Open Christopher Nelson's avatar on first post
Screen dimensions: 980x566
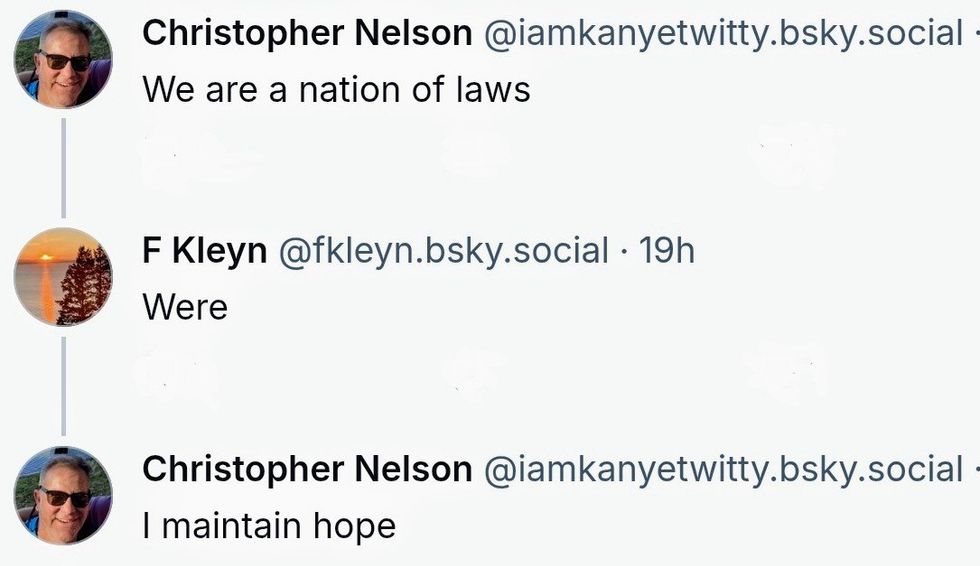[x=63, y=60]
